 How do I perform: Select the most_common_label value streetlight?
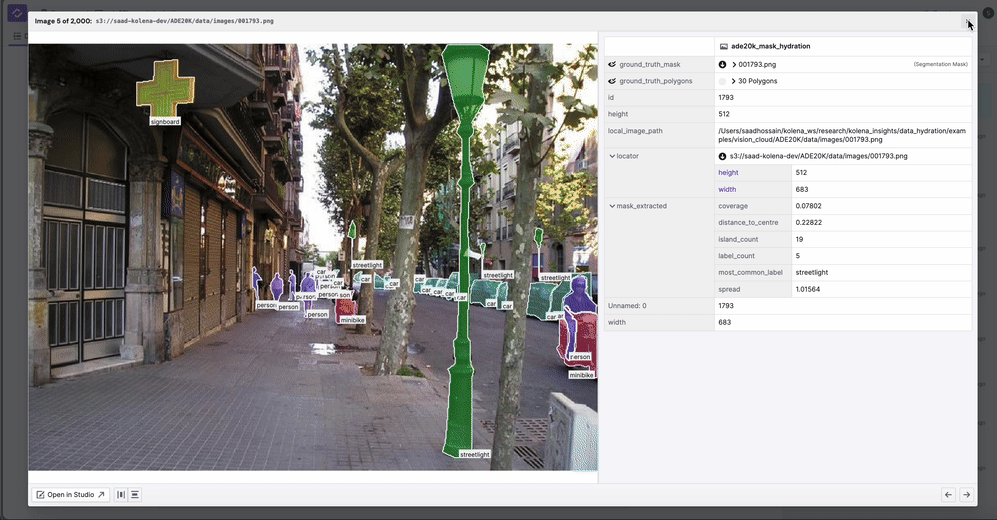[x=811, y=272]
